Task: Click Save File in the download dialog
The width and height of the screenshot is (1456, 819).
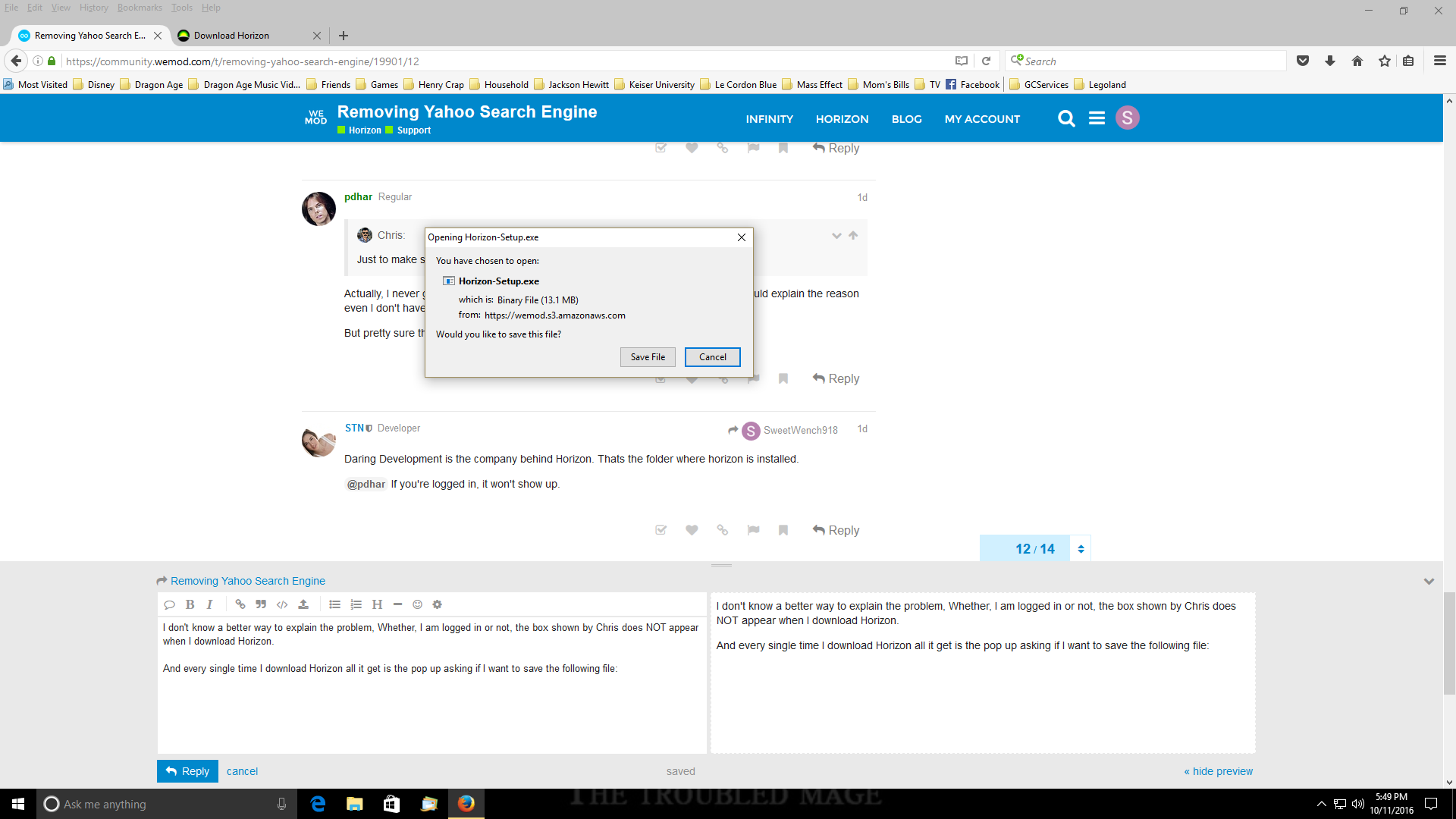Action: coord(648,357)
